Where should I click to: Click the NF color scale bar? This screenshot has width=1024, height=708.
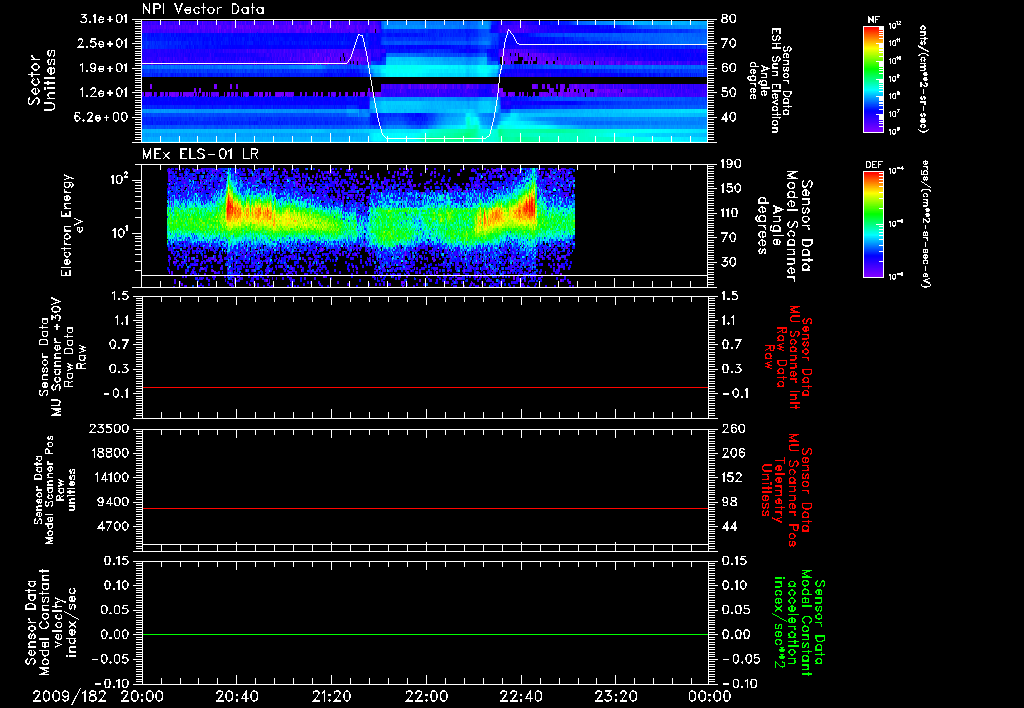pos(873,78)
